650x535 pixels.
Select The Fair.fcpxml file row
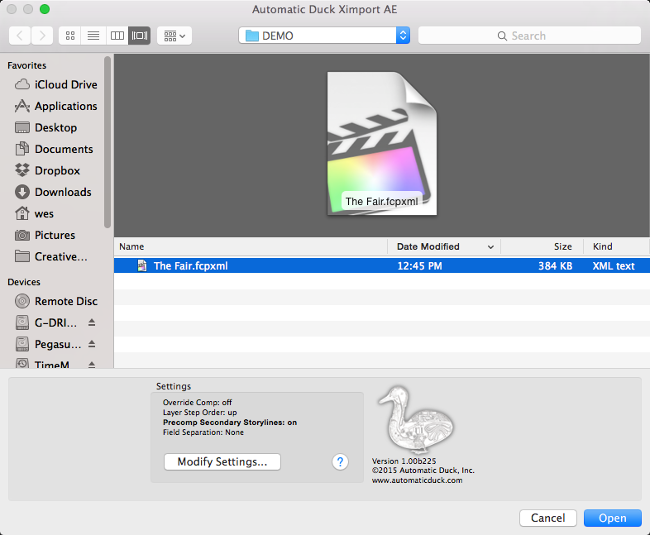(382, 266)
